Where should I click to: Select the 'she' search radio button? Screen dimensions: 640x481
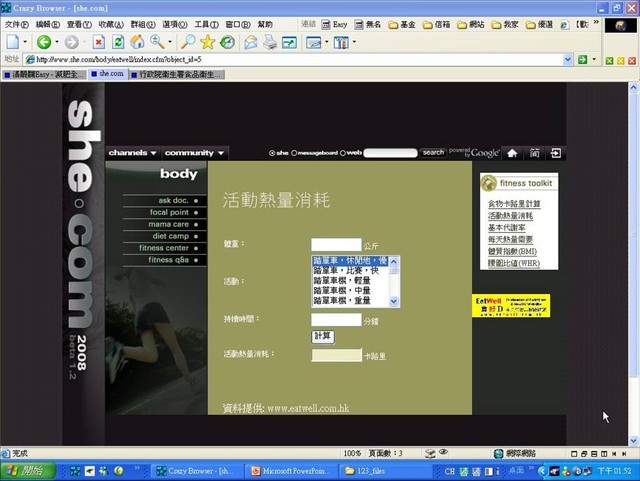tap(272, 153)
